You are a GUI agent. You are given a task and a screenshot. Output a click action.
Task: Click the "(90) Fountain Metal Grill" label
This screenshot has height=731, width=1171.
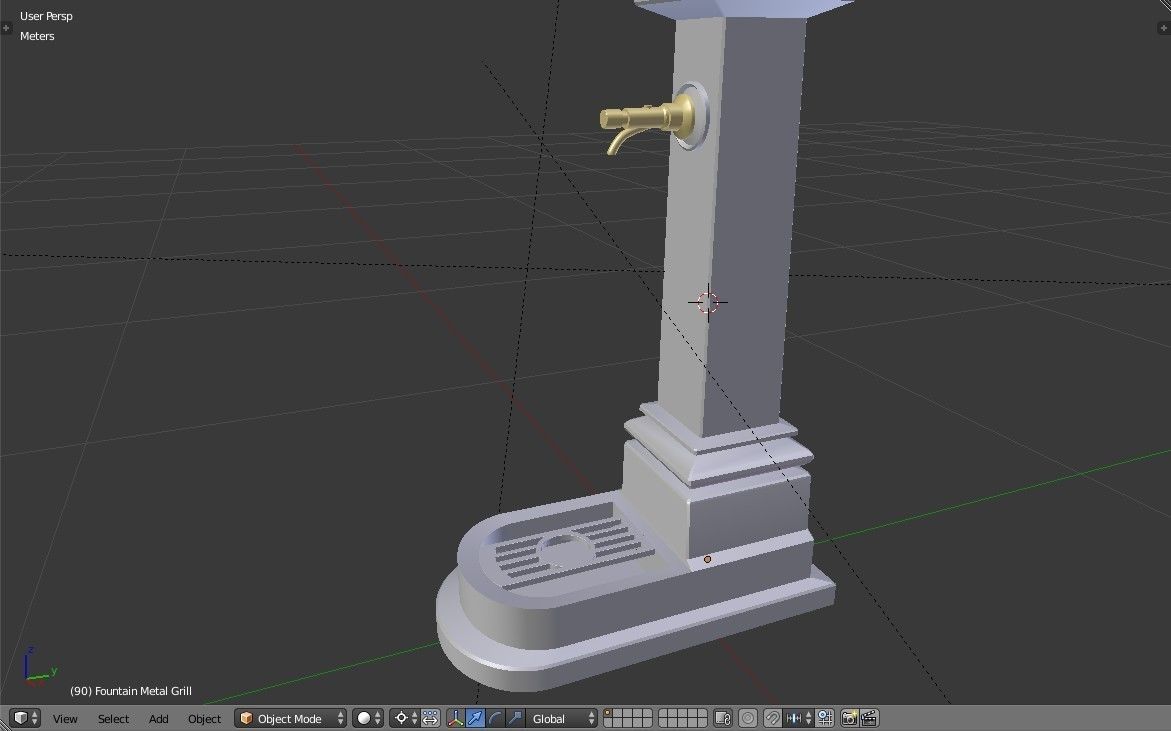coord(131,691)
